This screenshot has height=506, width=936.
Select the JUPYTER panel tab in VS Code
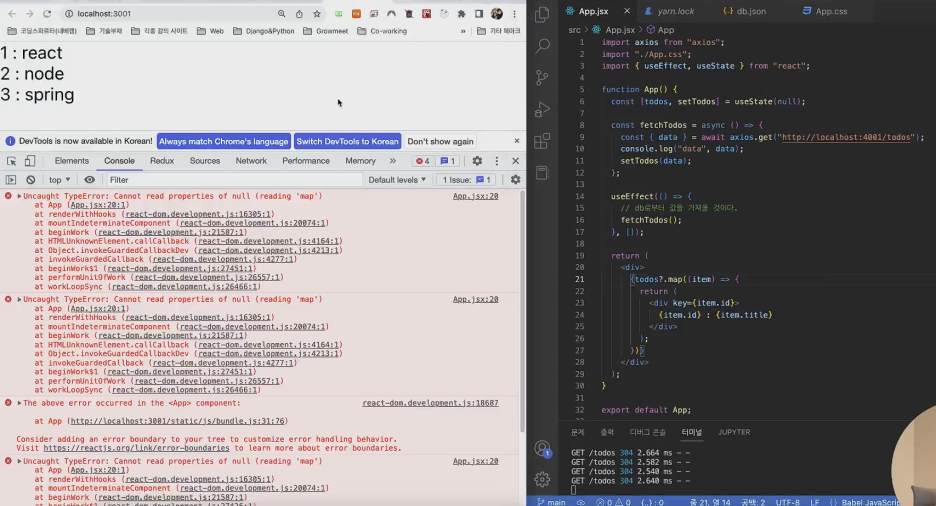pos(734,432)
